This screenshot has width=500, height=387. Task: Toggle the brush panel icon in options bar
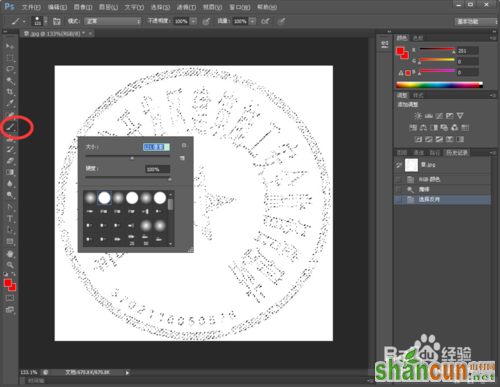[x=57, y=21]
